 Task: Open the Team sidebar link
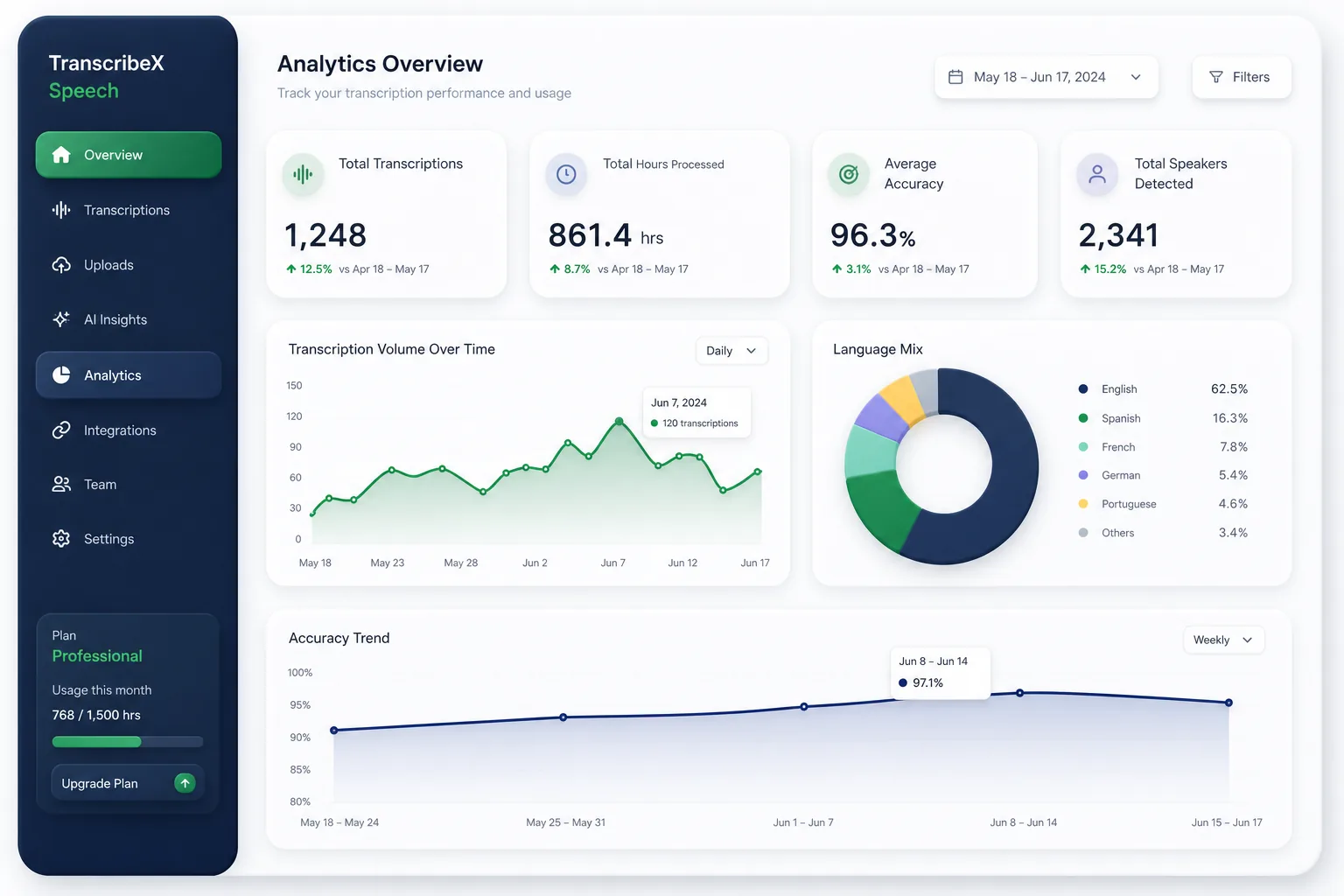tap(129, 484)
